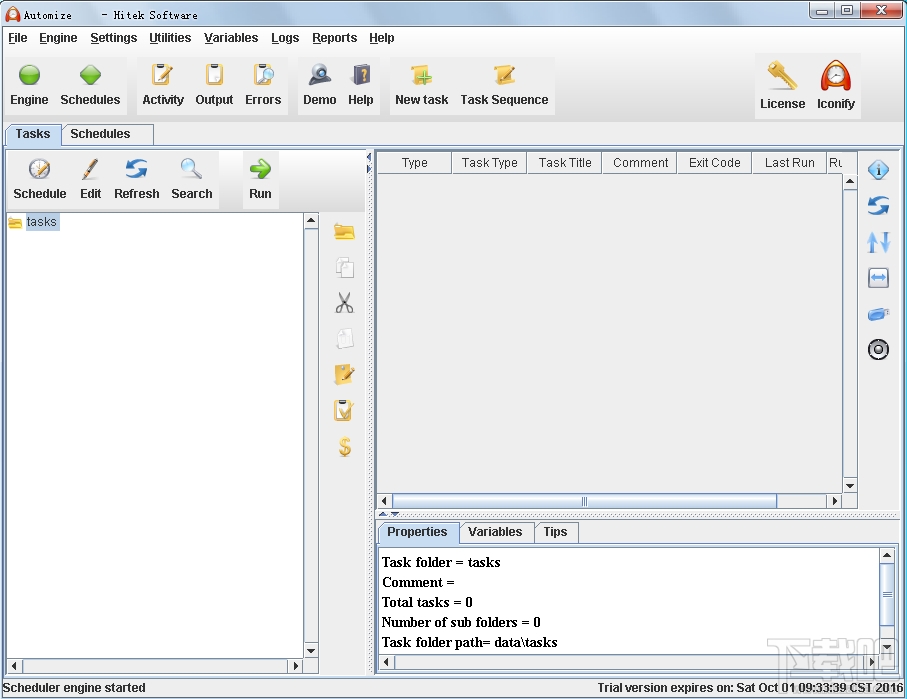Screen dimensions: 907x699
Task: Click the trial version expiry status text
Action: tap(750, 687)
